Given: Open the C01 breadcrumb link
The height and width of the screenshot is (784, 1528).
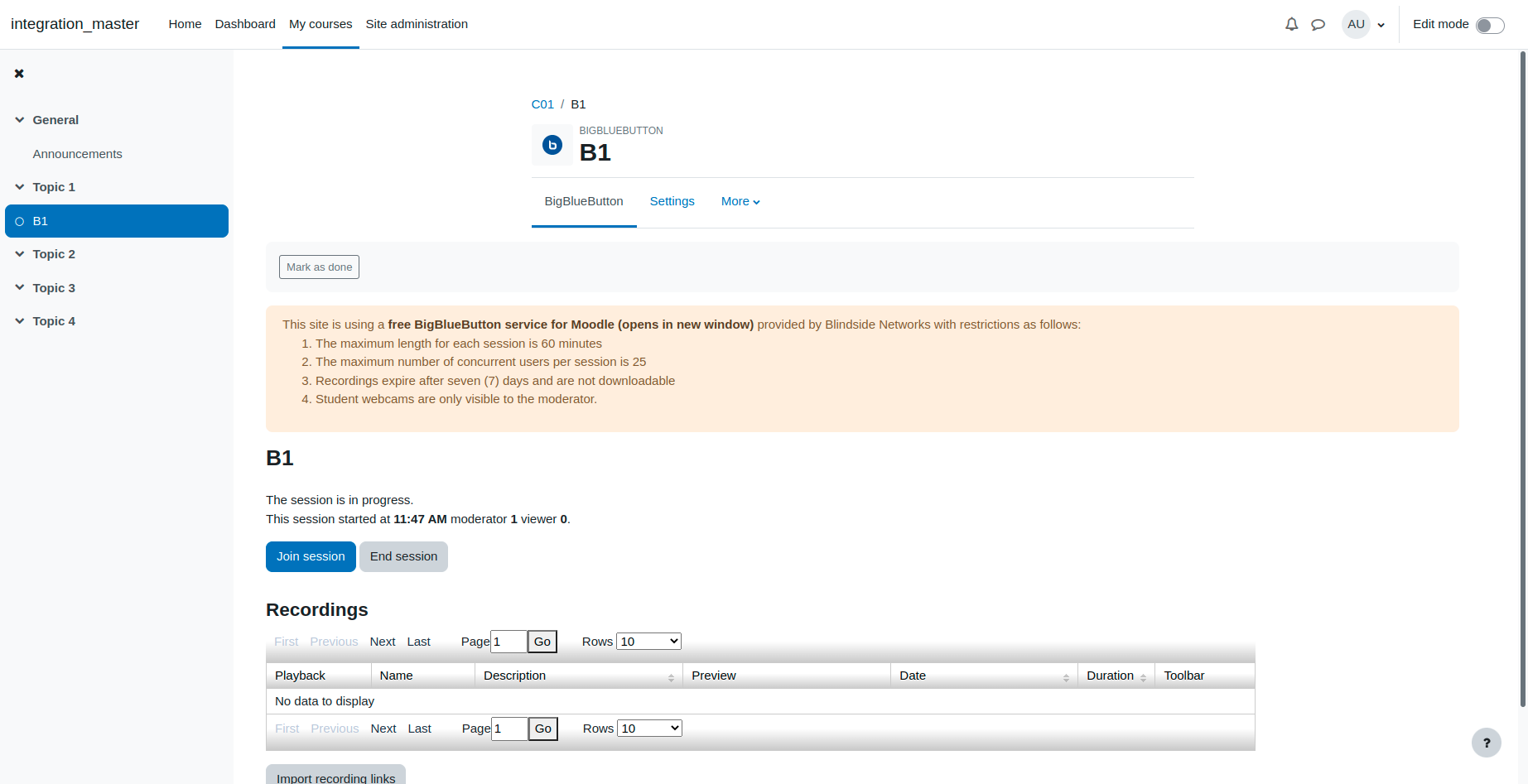Looking at the screenshot, I should coord(542,104).
